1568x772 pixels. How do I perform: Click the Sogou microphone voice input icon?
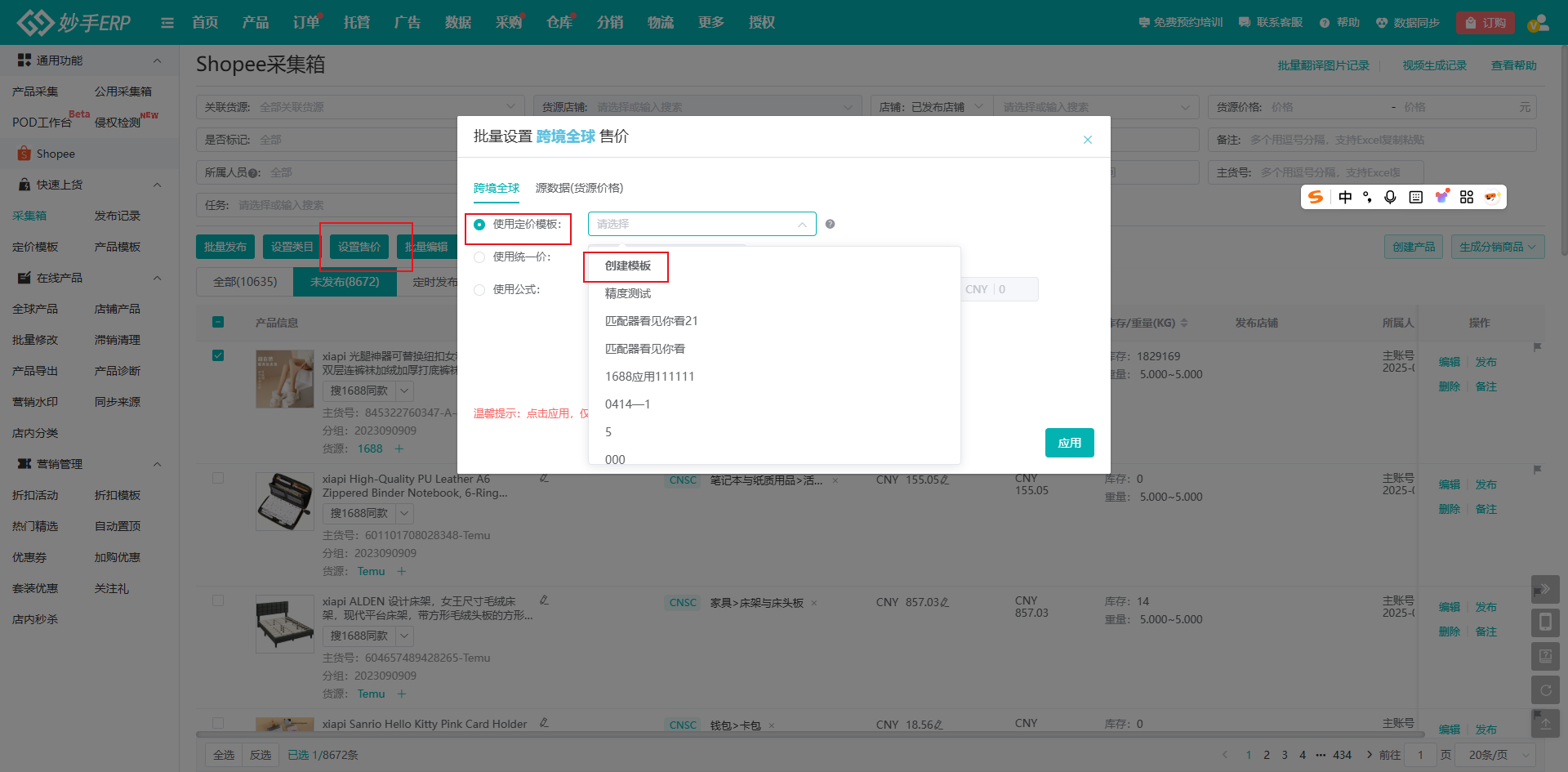pyautogui.click(x=1390, y=197)
